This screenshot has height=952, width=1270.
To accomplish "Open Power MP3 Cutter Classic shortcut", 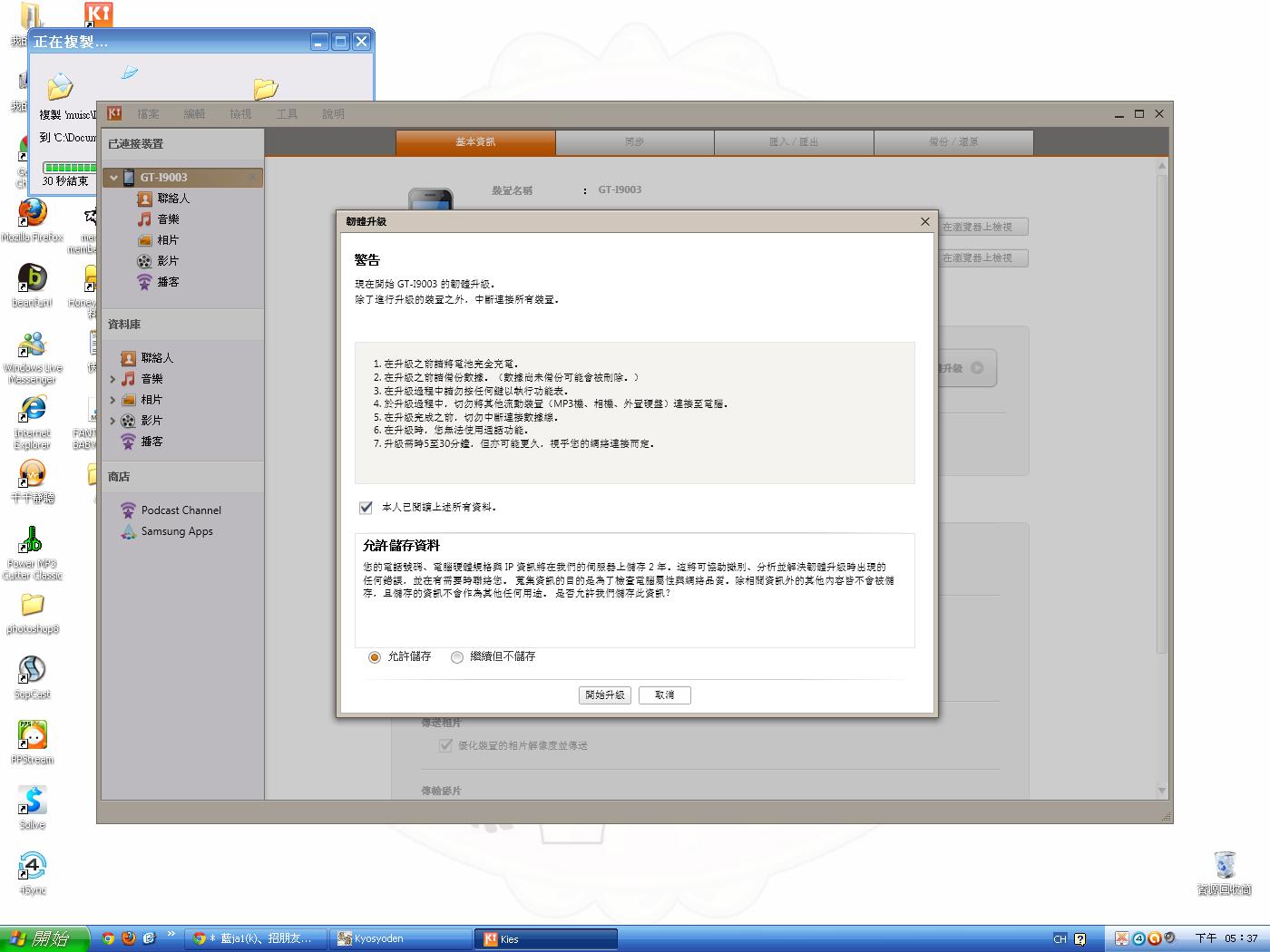I will 33,553.
